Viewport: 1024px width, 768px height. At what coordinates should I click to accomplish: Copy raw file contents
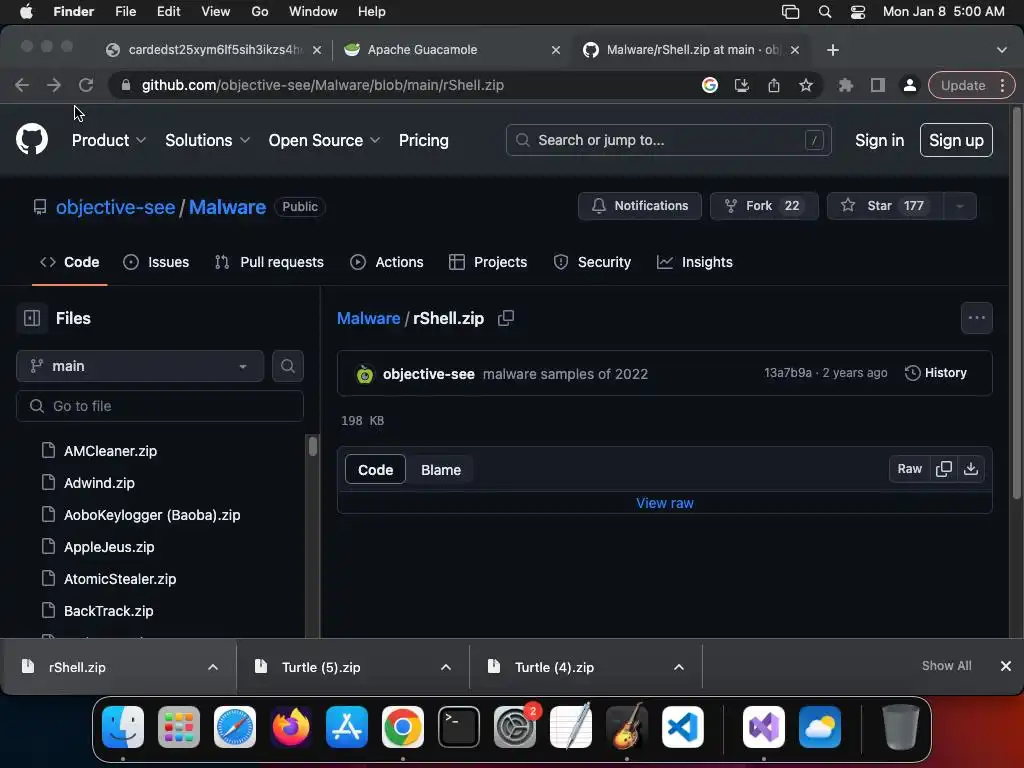click(x=944, y=469)
